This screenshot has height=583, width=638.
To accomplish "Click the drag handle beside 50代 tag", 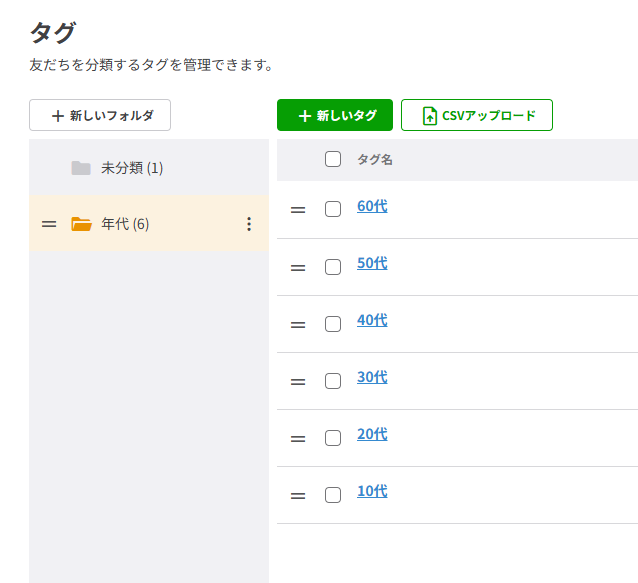I will (x=298, y=267).
